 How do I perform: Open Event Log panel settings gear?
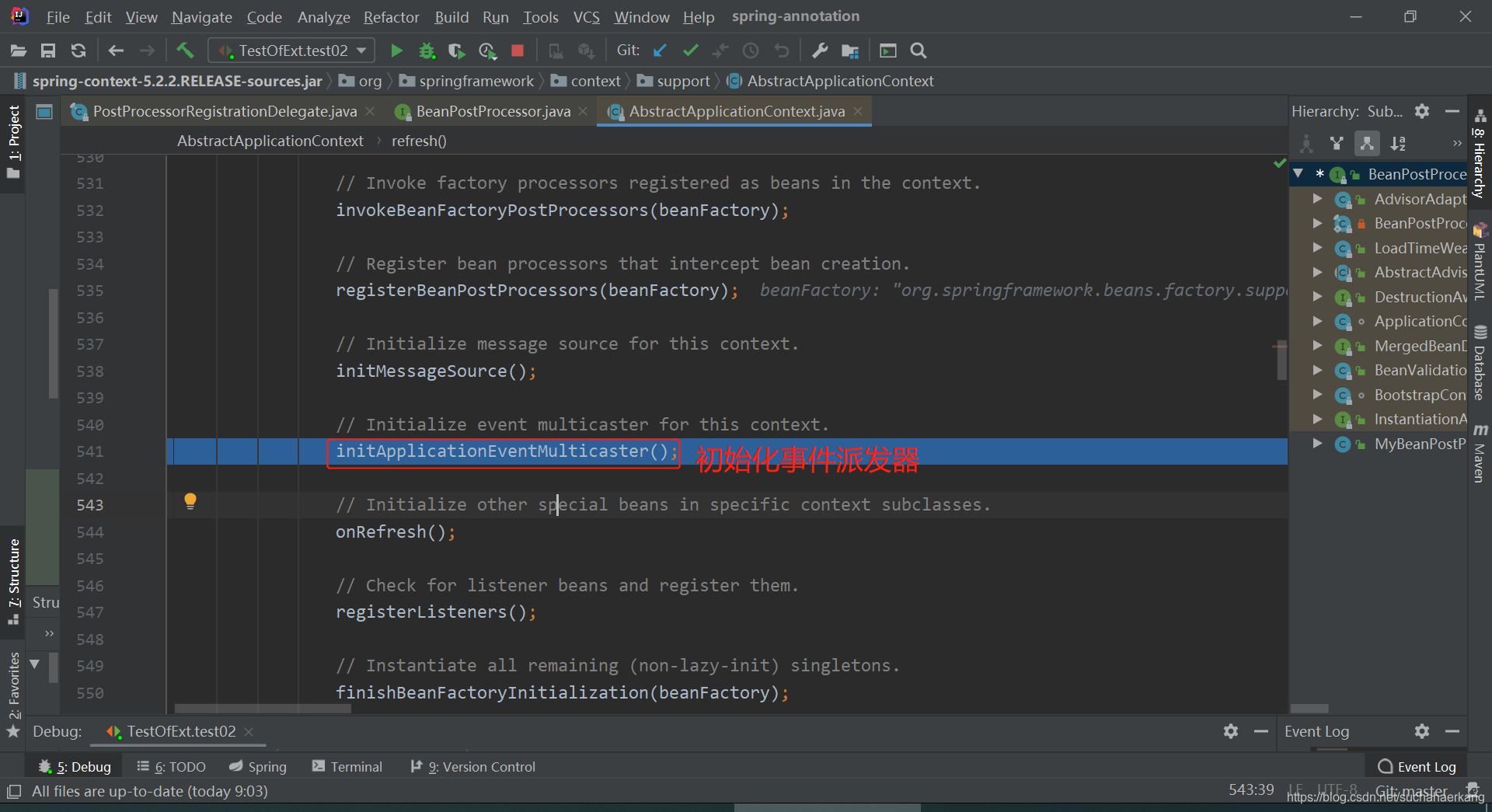(x=1422, y=731)
